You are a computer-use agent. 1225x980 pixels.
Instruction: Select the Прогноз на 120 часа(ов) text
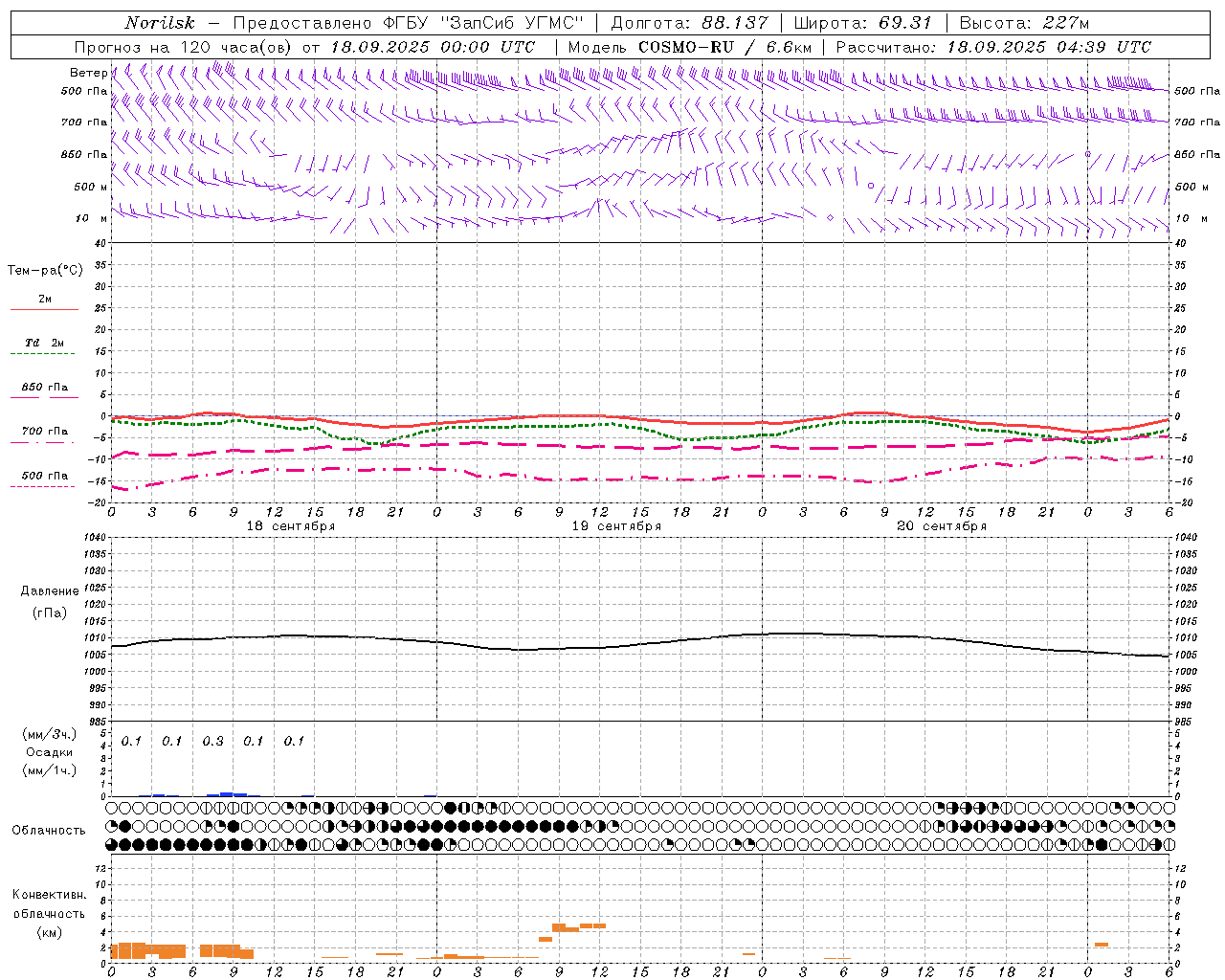click(x=184, y=47)
